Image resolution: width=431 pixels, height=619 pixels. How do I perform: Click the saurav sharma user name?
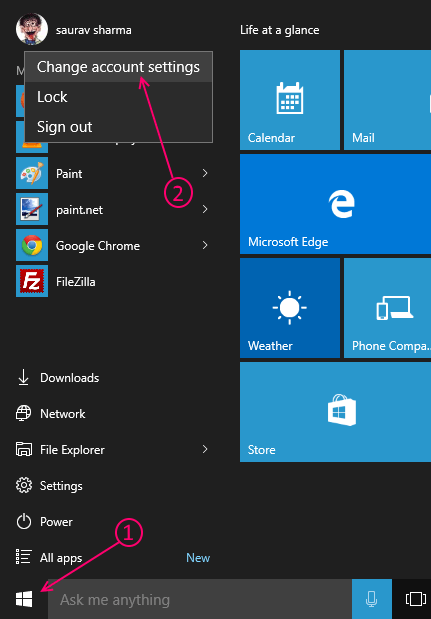(x=94, y=30)
